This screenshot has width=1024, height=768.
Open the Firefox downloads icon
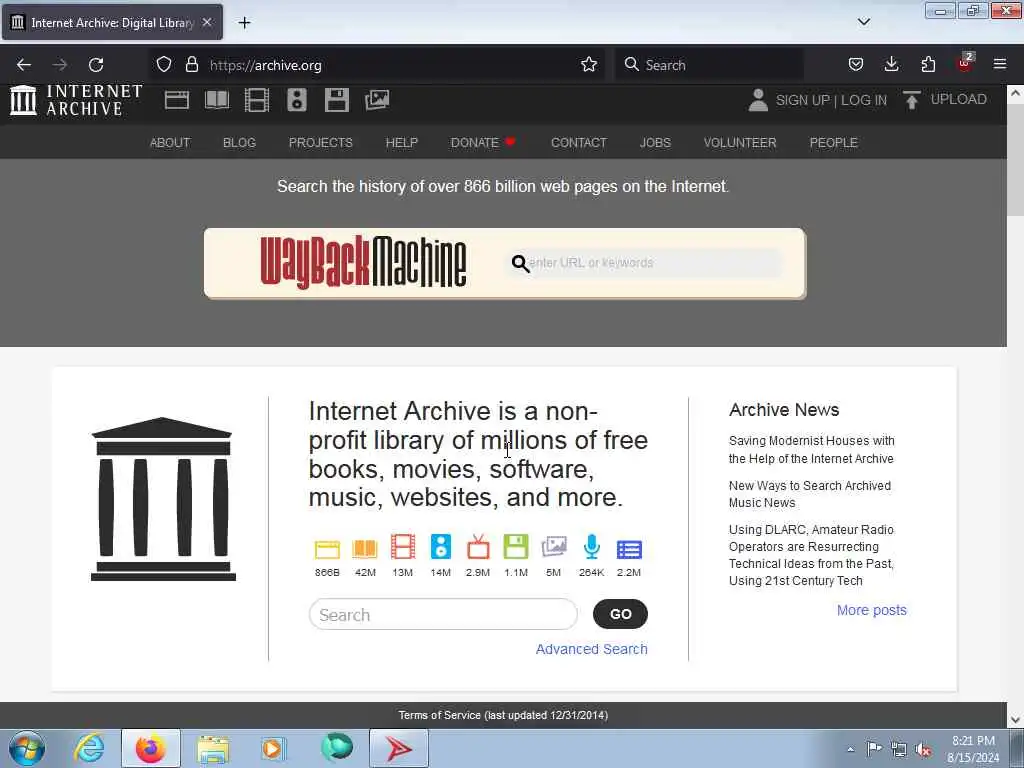(x=891, y=65)
